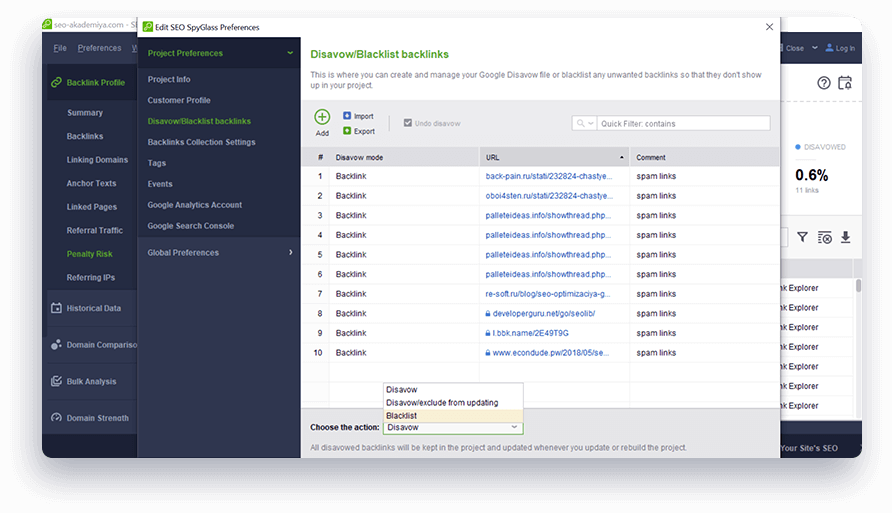Image resolution: width=892 pixels, height=513 pixels.
Task: Open the back-pain.ru backlink URL
Action: point(549,176)
